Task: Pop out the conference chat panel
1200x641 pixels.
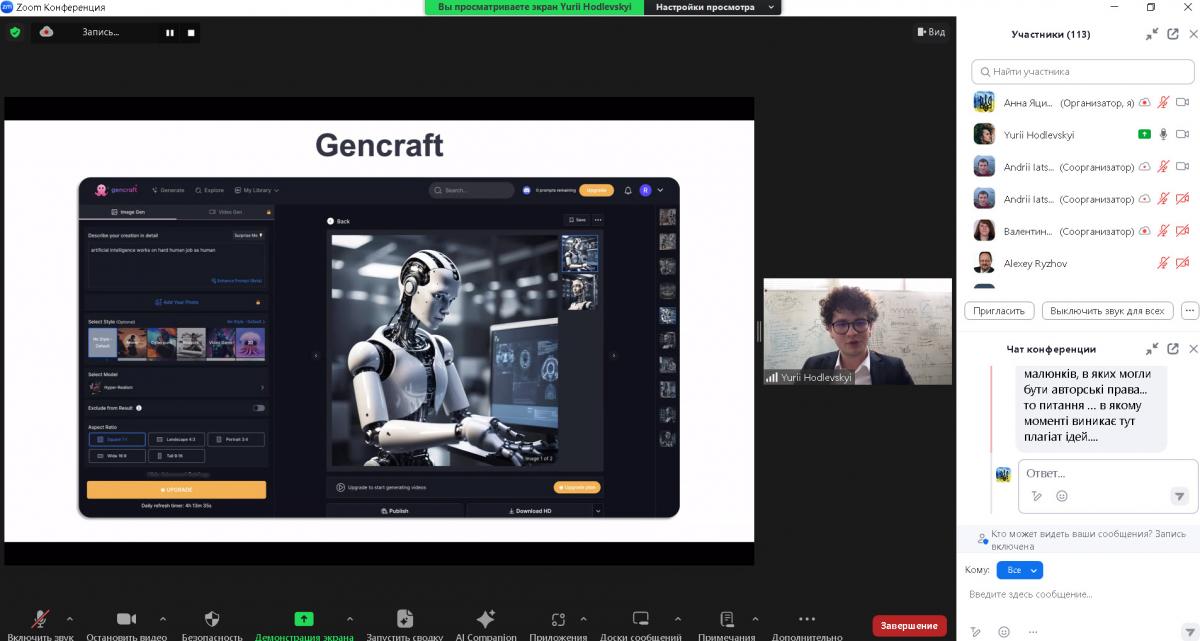Action: click(x=1173, y=349)
